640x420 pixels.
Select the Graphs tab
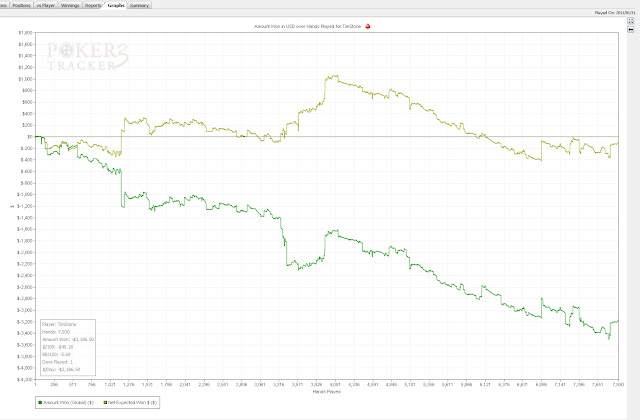(116, 5)
